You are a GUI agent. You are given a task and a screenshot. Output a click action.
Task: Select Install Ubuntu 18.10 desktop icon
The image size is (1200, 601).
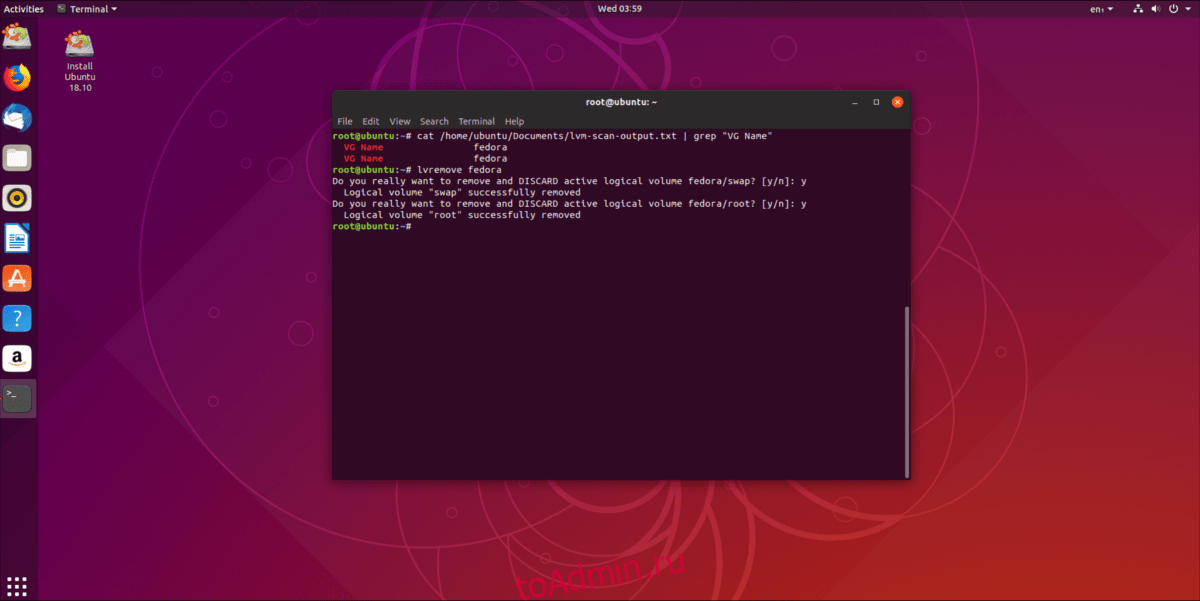(79, 60)
